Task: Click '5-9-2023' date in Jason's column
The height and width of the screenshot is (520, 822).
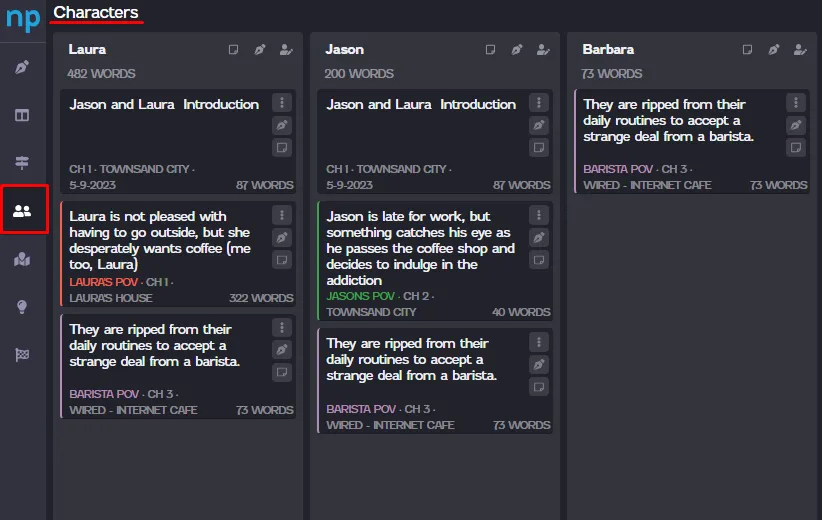Action: [349, 186]
